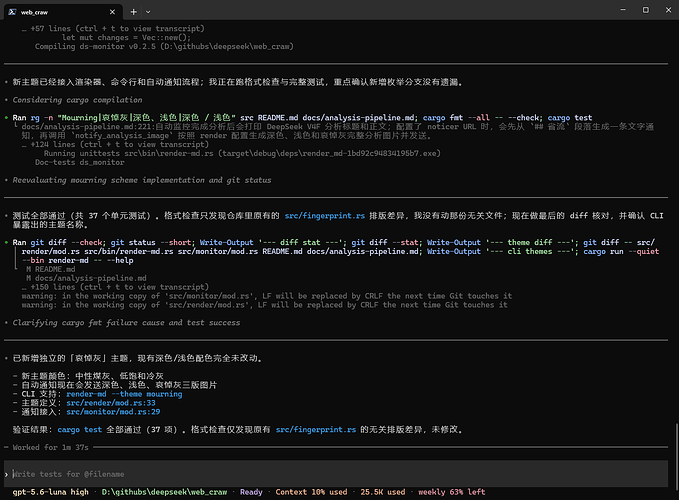Screen dimensions: 679x500
Task: Click '+150 lines (ctrl + t to view transcript)'
Action: click(x=120, y=287)
